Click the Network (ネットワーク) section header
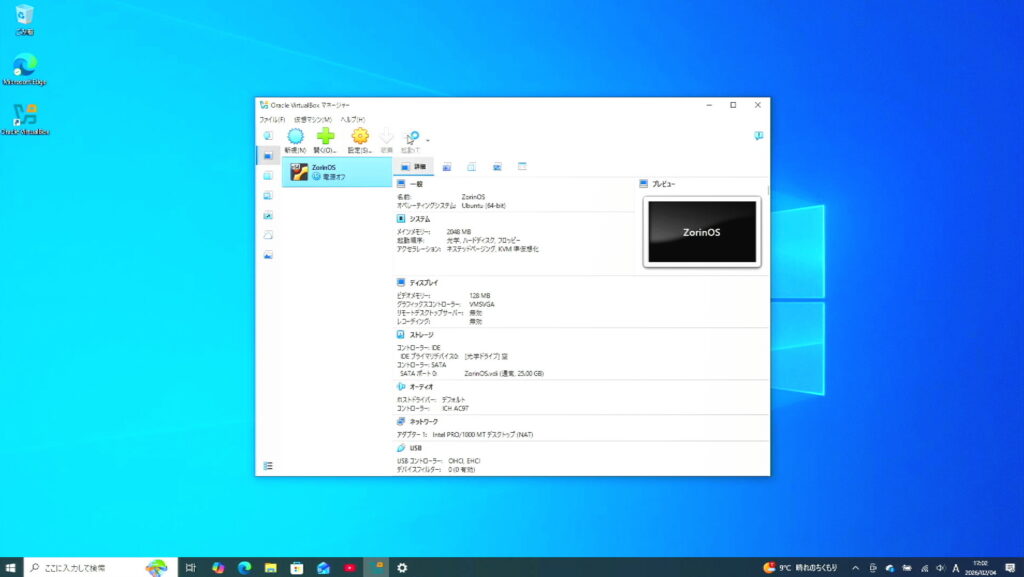 point(423,422)
